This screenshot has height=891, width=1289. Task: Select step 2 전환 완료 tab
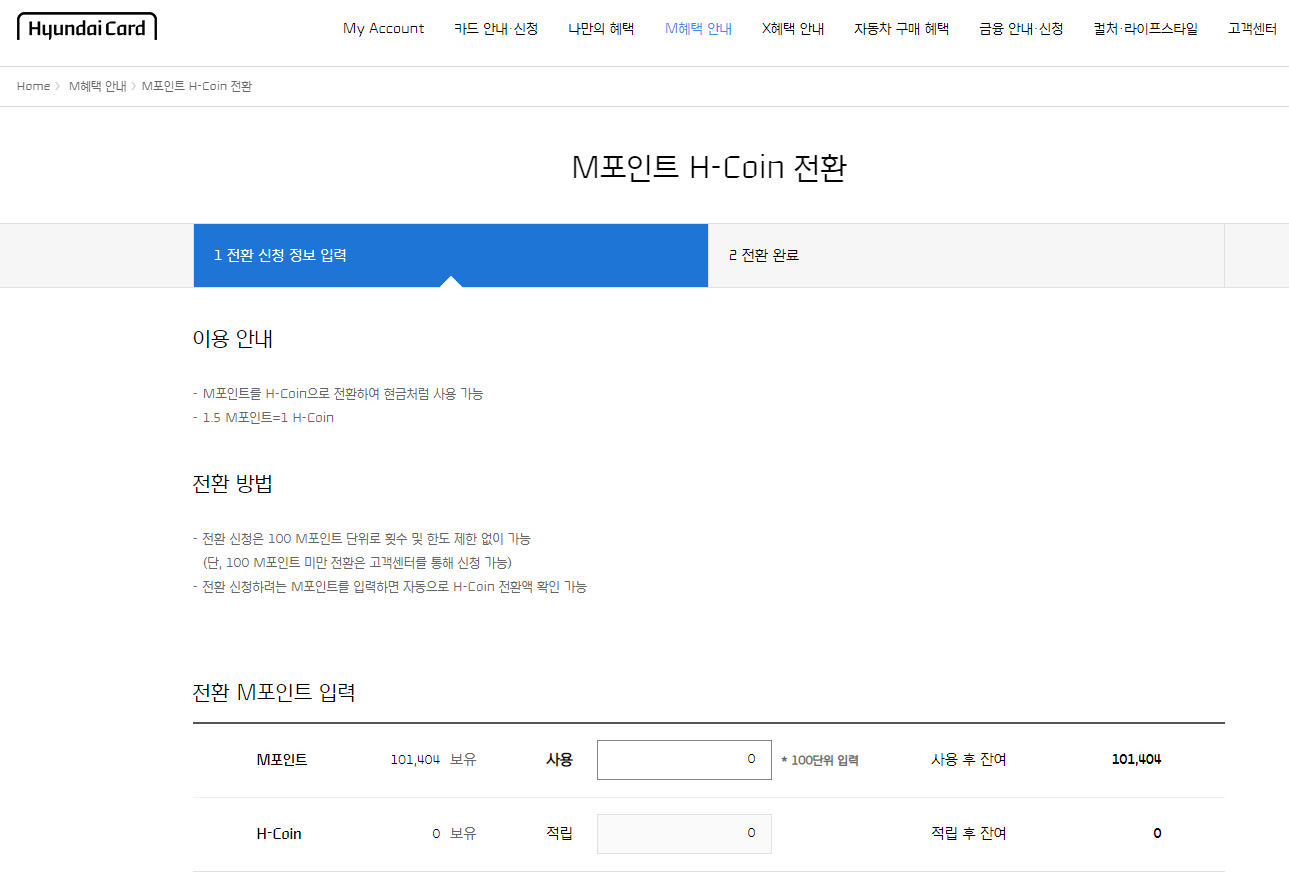click(x=966, y=255)
